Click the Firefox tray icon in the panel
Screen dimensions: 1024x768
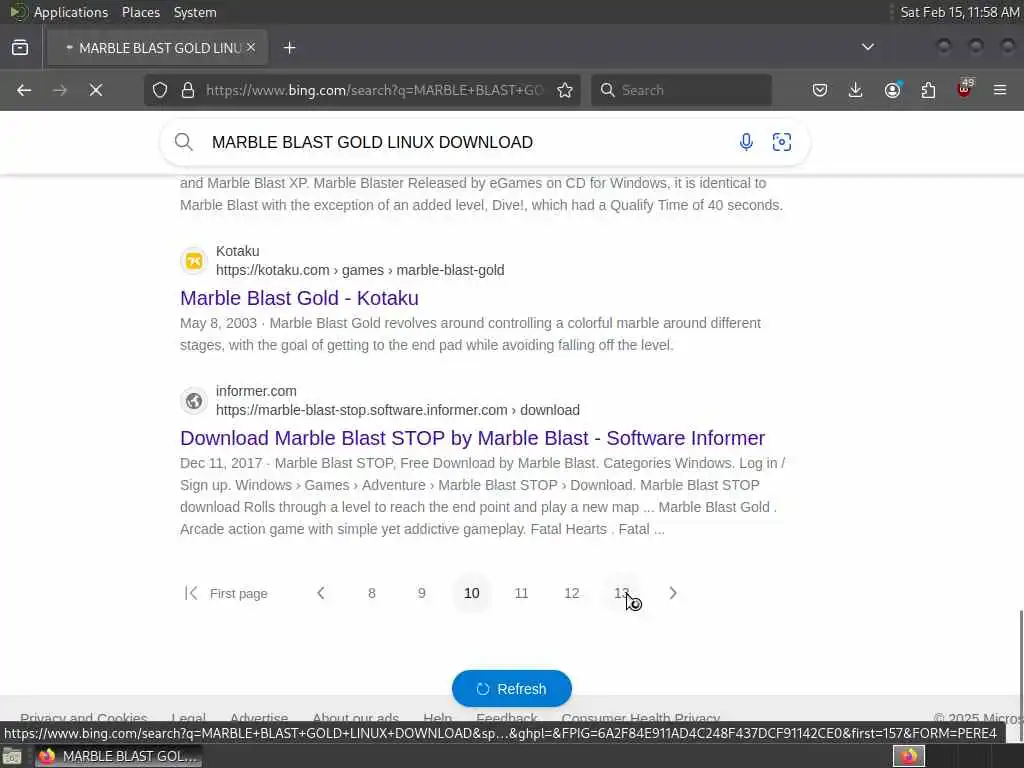pos(909,756)
